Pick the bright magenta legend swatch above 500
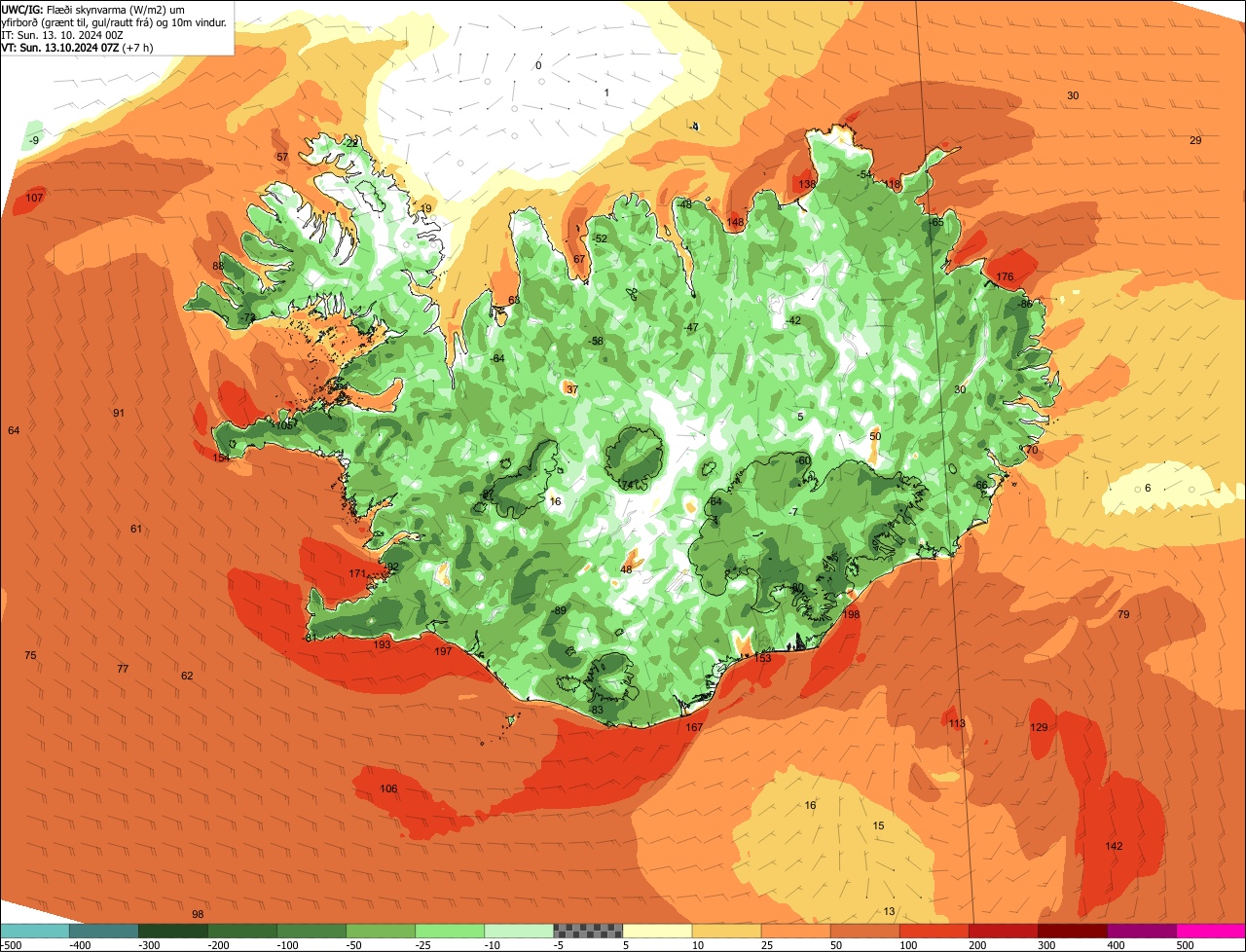Screen dimensions: 1246x952 [1211, 931]
